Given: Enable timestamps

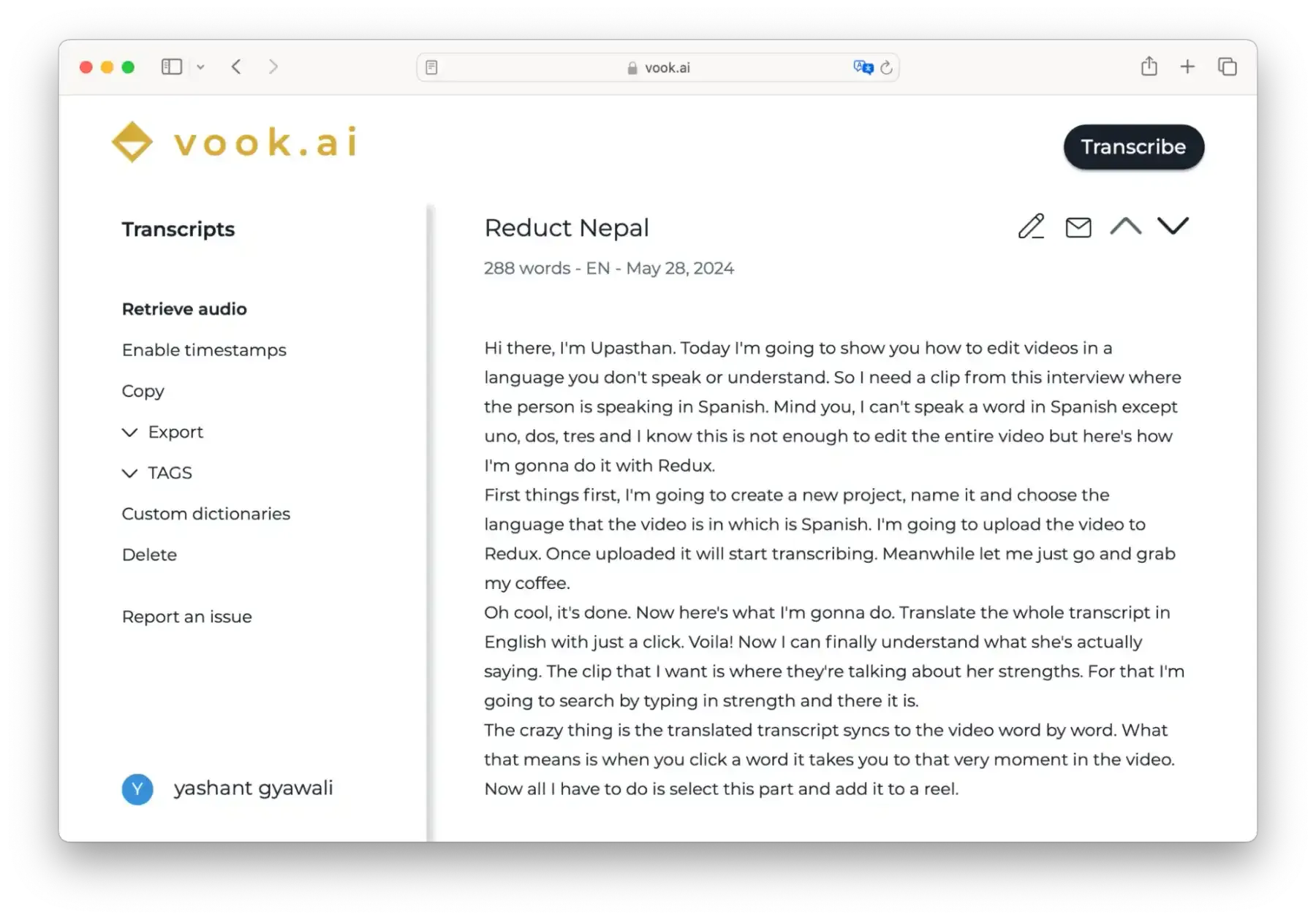Looking at the screenshot, I should [204, 350].
